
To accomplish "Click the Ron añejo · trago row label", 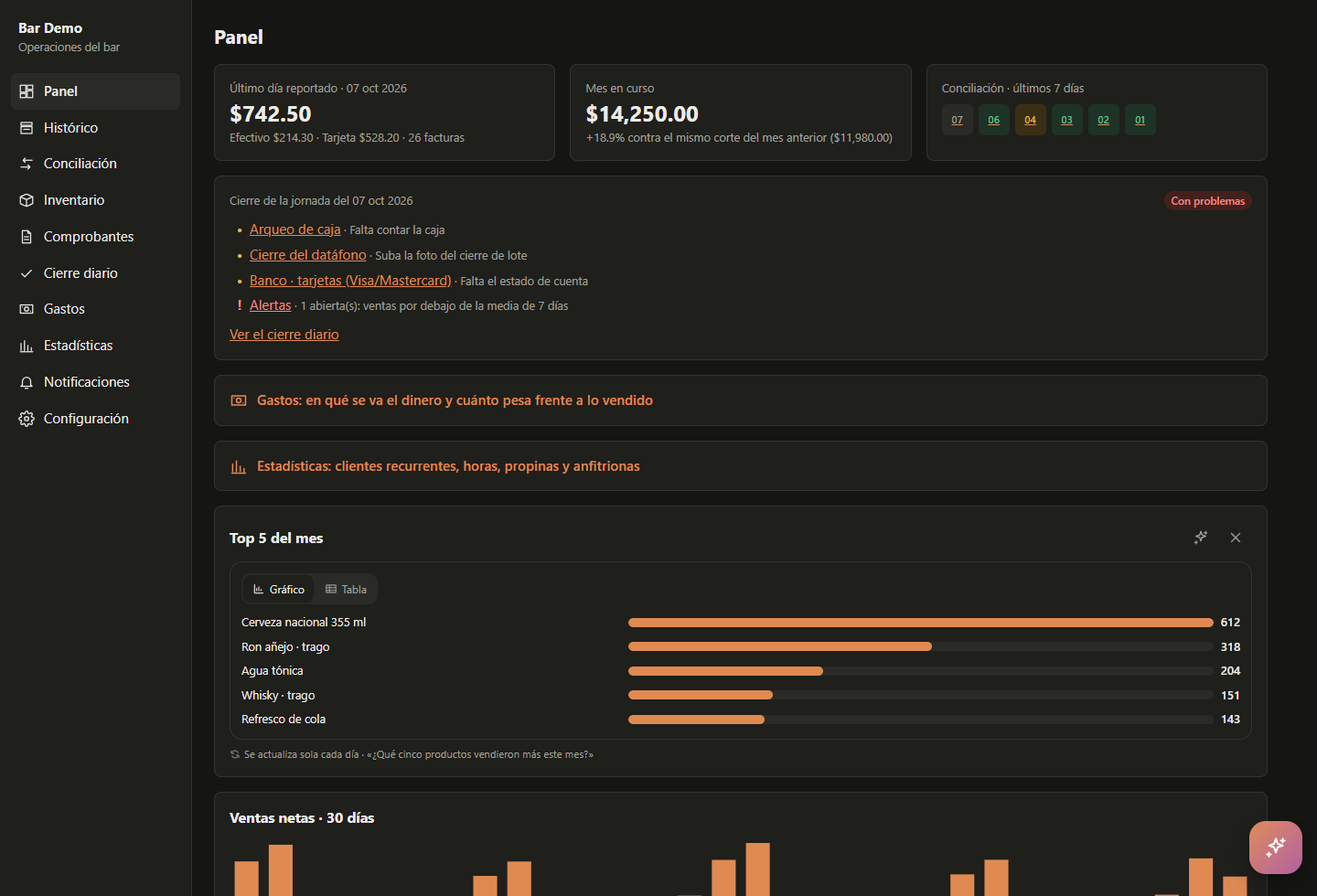I will 285,646.
